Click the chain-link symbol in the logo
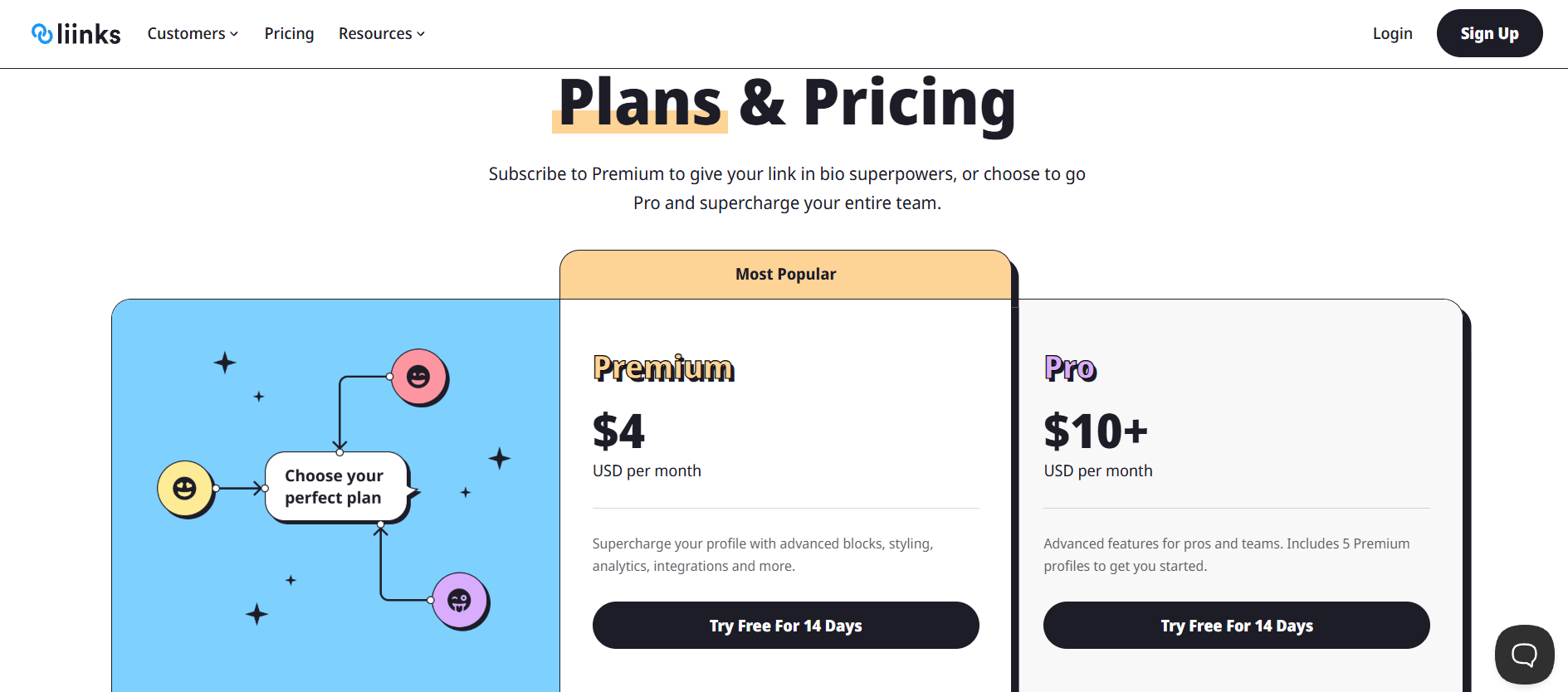This screenshot has height=692, width=1568. [x=42, y=33]
